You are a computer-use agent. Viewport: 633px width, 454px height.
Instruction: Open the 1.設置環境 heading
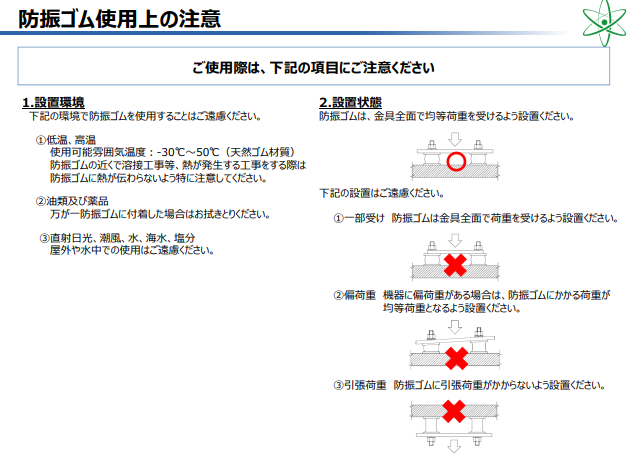click(53, 103)
